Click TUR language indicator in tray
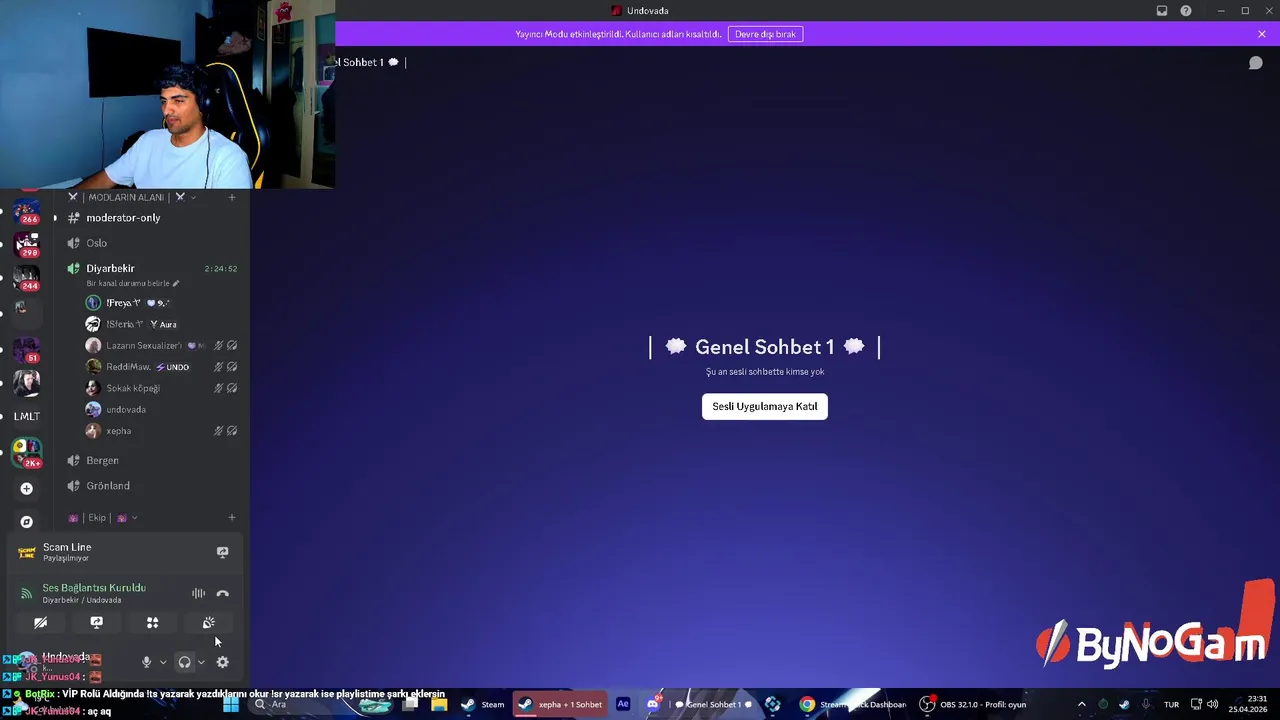The height and width of the screenshot is (720, 1280). click(x=1171, y=704)
